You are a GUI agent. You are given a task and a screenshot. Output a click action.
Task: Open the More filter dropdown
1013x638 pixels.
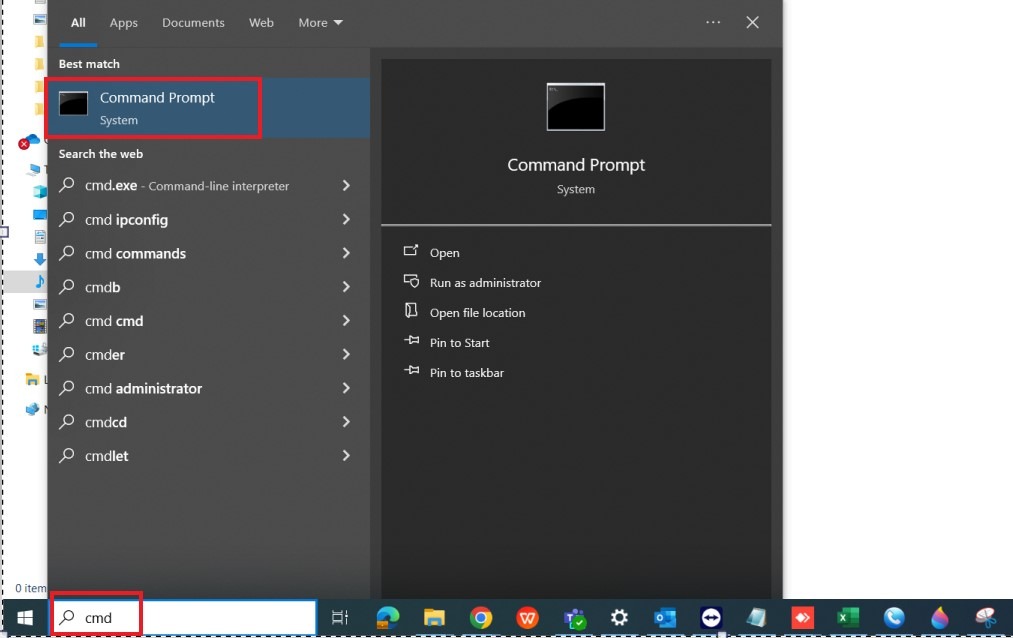point(320,23)
